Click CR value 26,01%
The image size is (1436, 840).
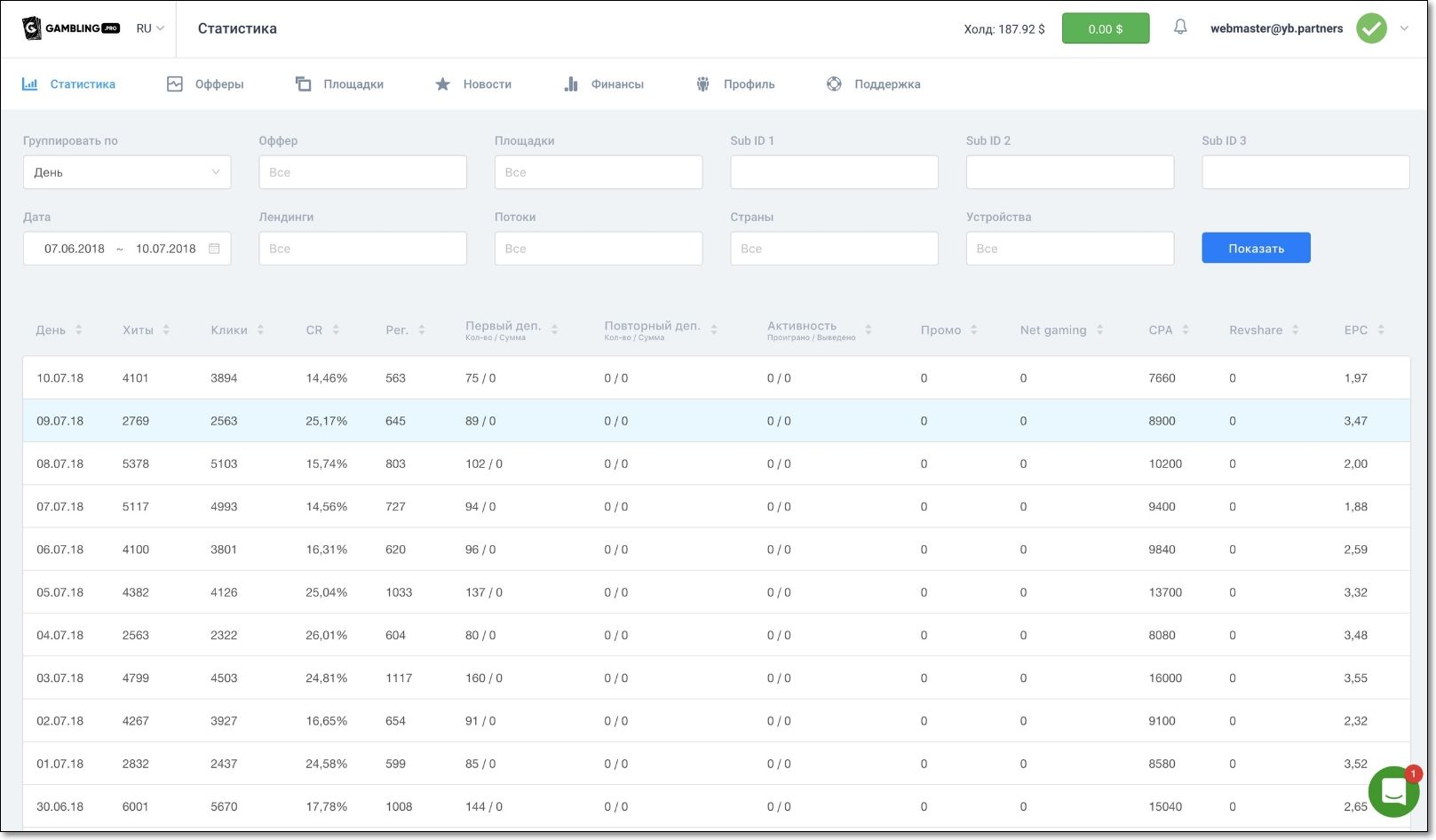click(x=326, y=635)
